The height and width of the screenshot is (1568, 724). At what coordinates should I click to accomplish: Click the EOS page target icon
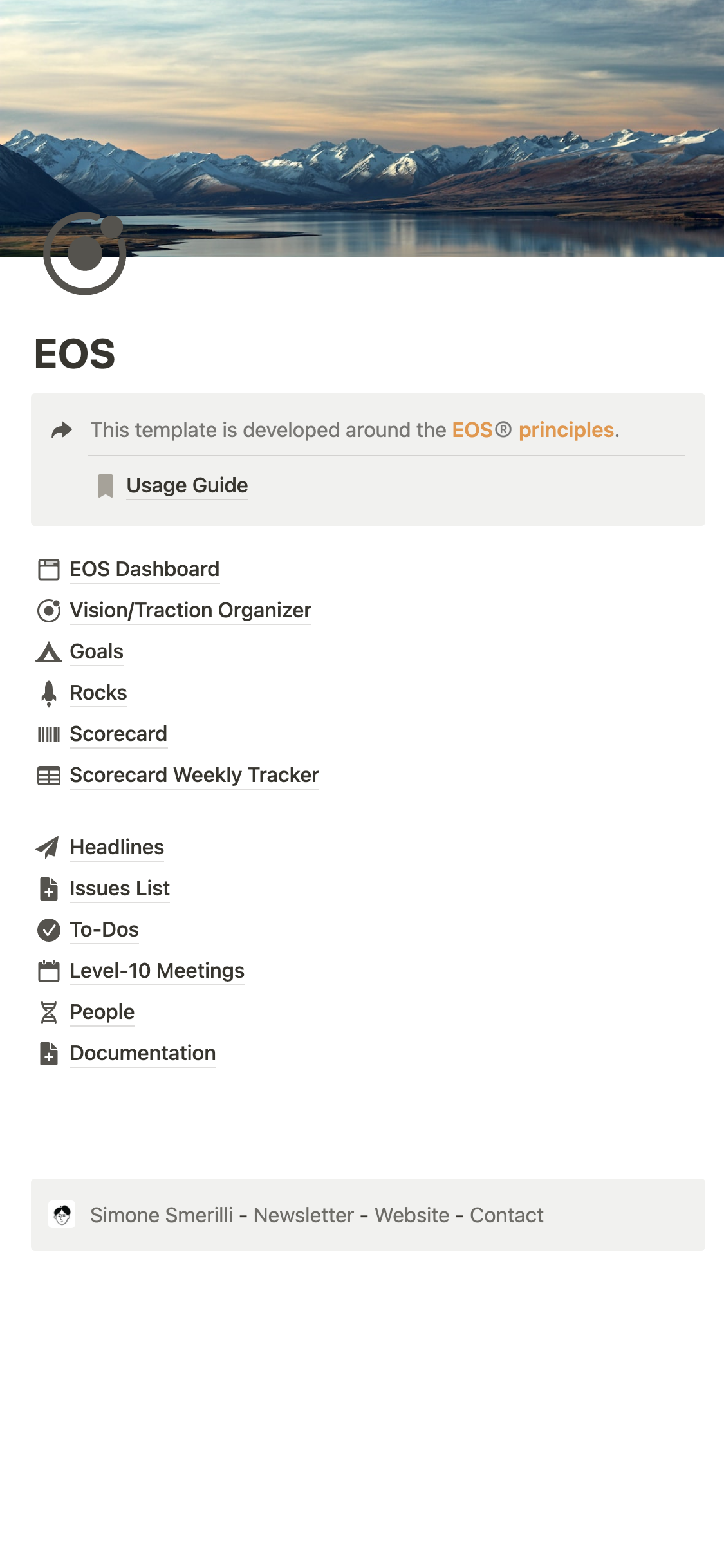[x=84, y=254]
